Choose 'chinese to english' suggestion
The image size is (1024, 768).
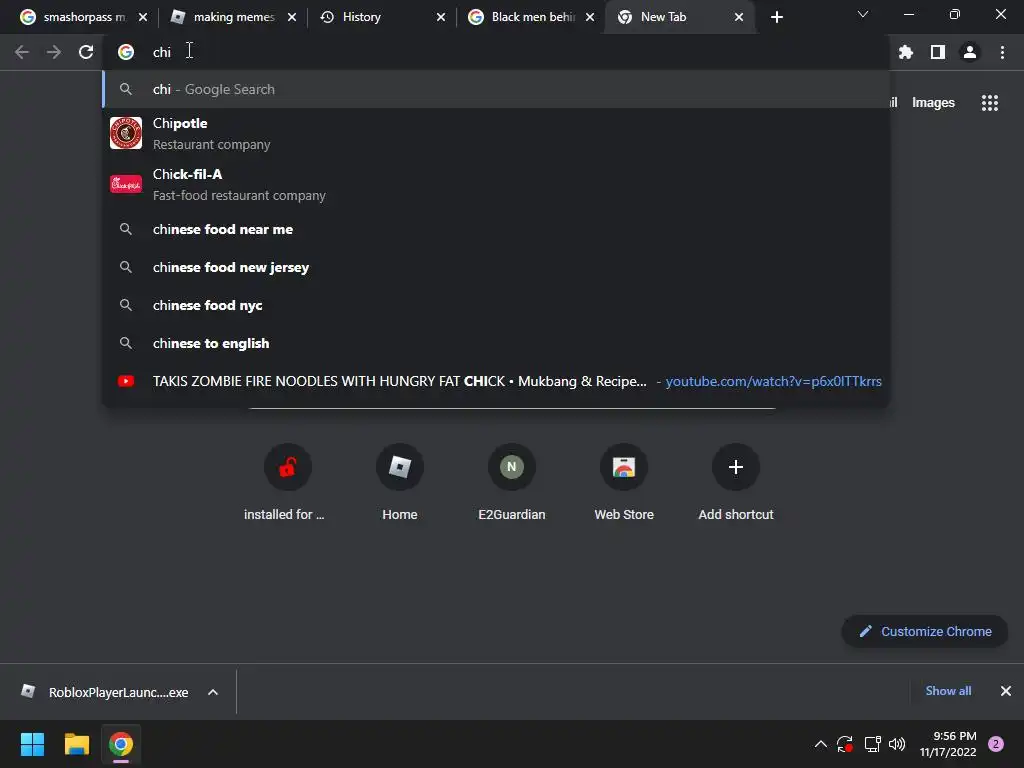click(496, 343)
